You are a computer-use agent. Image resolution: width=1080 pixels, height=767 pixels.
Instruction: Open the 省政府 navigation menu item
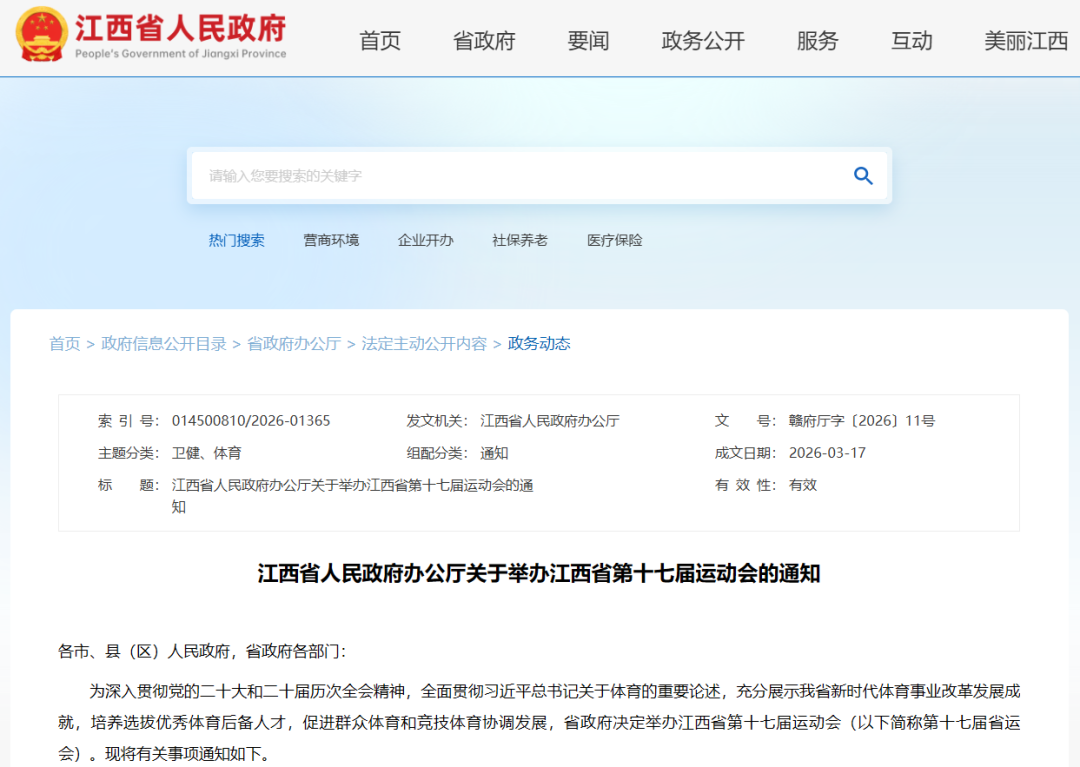[x=484, y=41]
